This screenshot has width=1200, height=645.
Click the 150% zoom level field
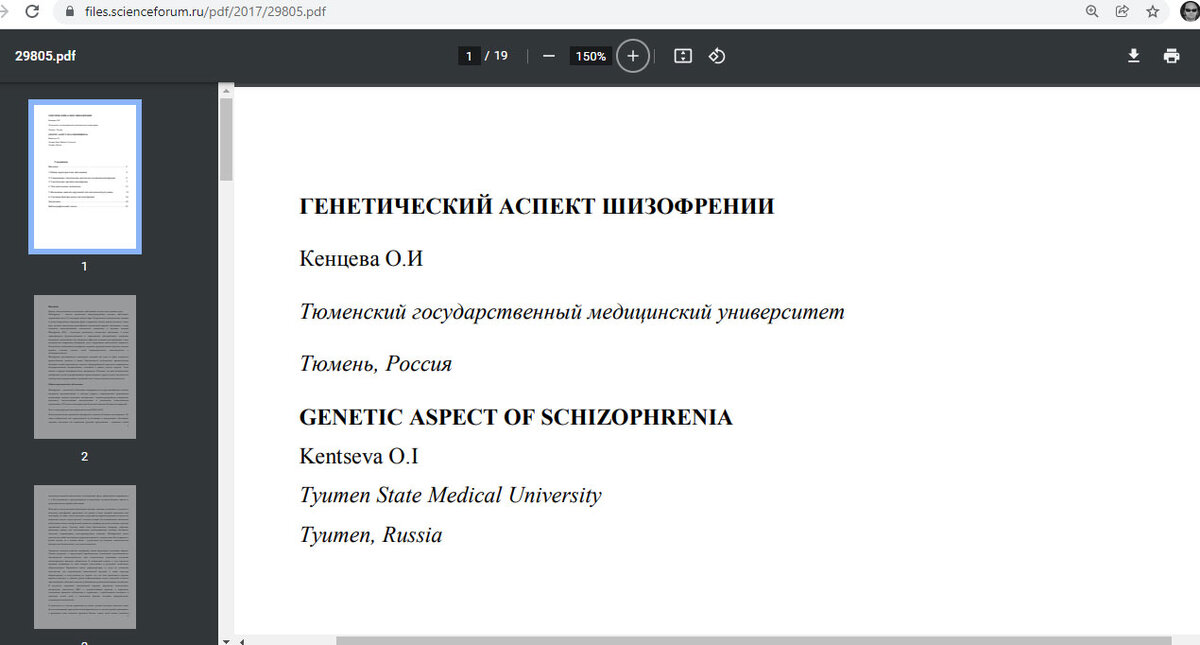[590, 56]
